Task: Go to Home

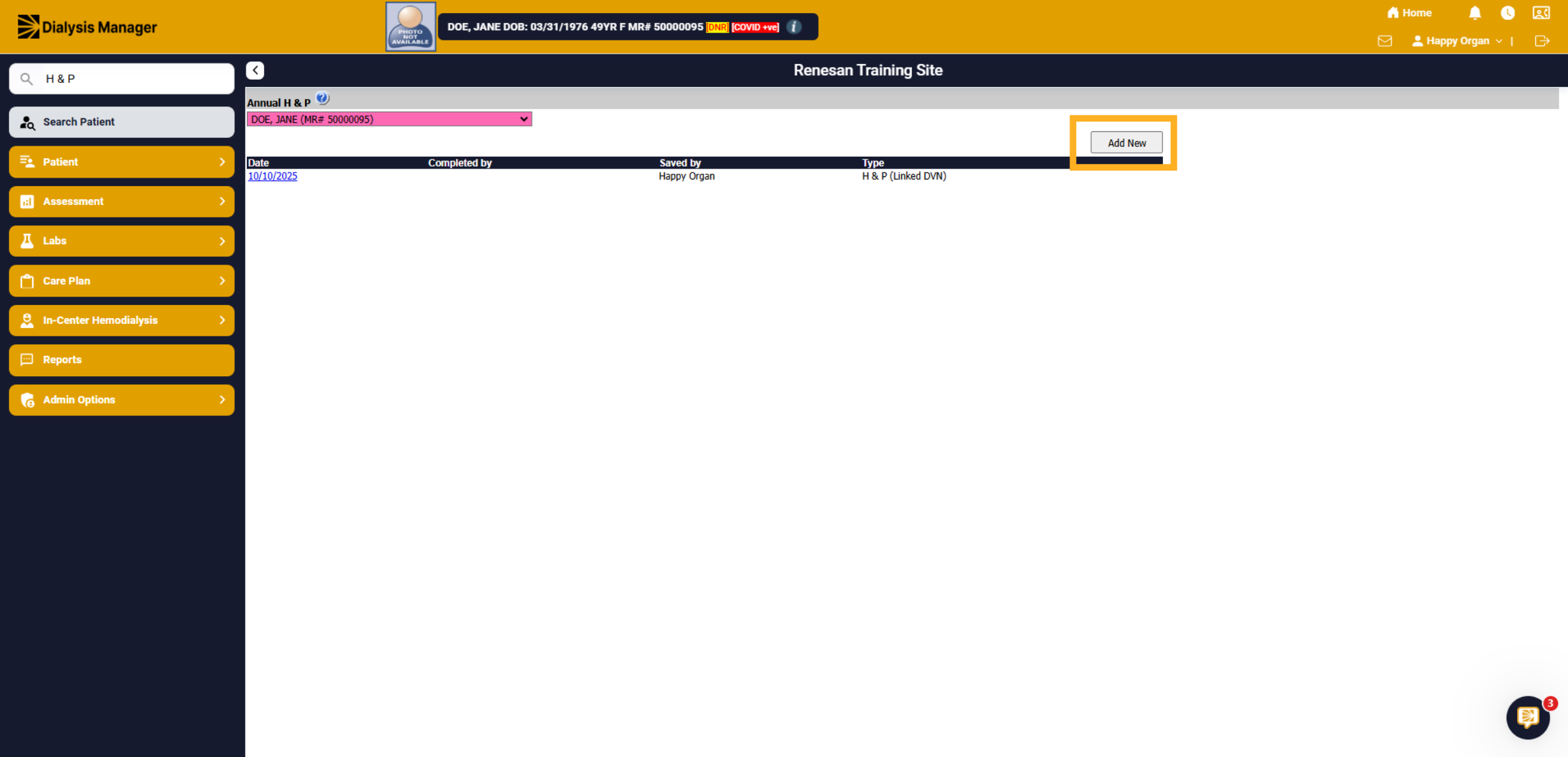Action: point(1409,13)
